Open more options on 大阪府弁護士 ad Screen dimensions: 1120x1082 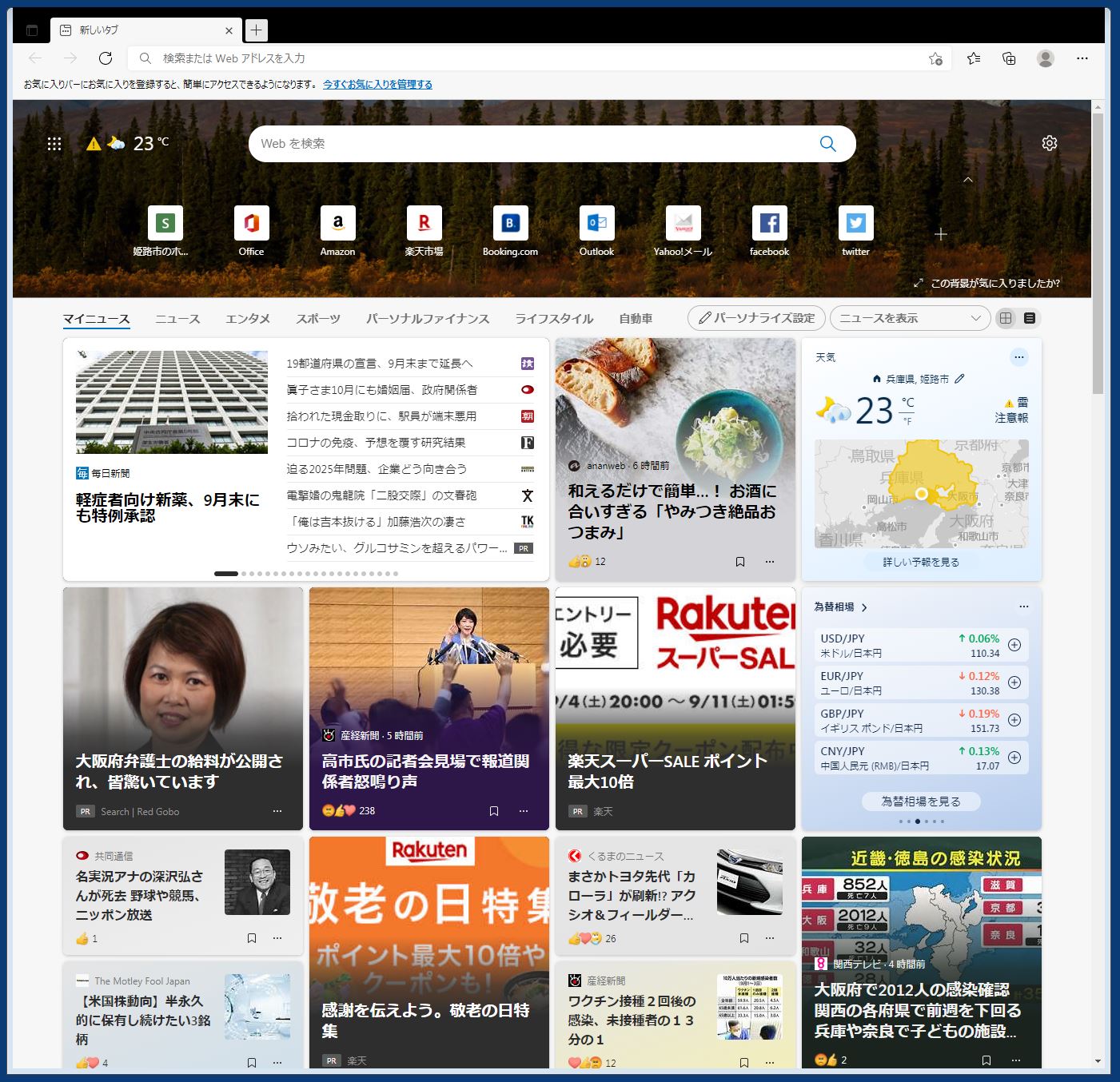(277, 811)
